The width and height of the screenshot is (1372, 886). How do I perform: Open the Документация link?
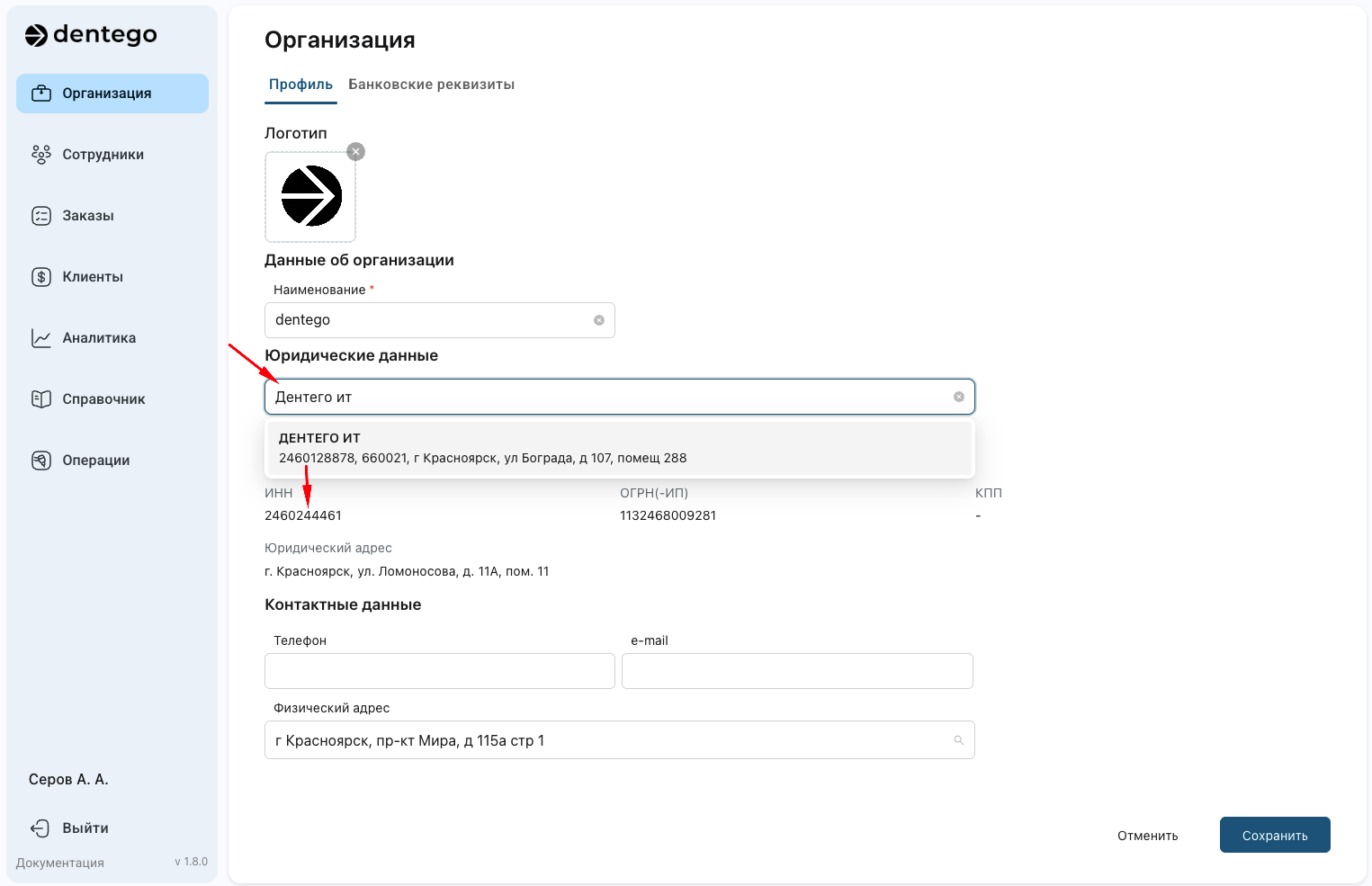pyautogui.click(x=59, y=862)
